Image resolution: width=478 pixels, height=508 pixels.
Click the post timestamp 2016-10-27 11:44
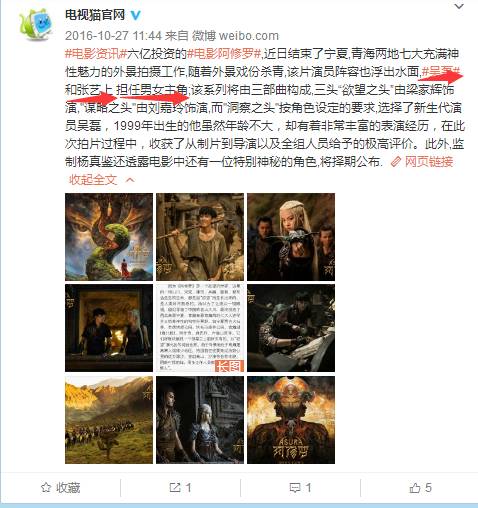(x=113, y=35)
